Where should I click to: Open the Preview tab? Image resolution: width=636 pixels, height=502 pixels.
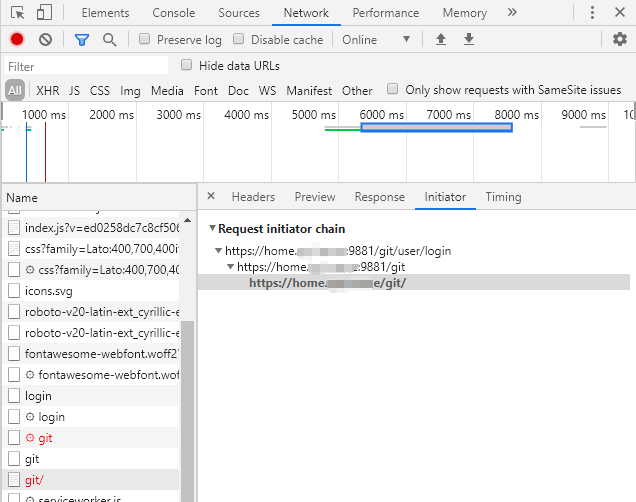[315, 197]
